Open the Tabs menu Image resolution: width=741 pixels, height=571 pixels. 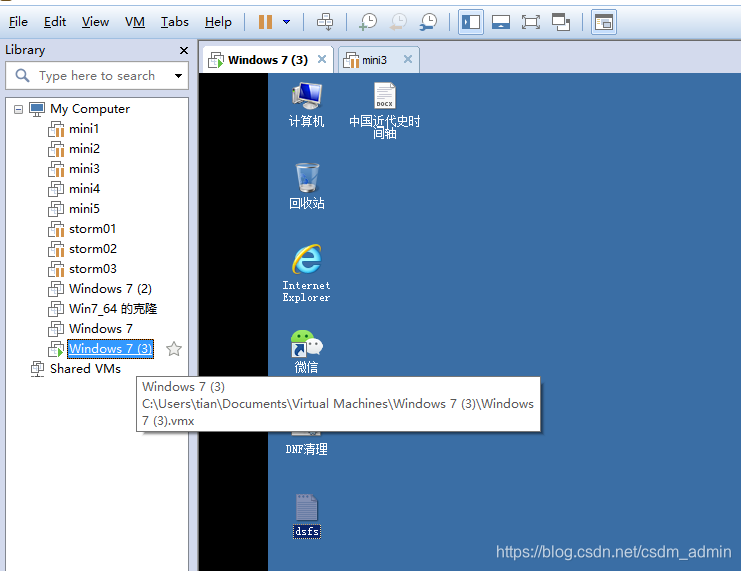coord(174,22)
